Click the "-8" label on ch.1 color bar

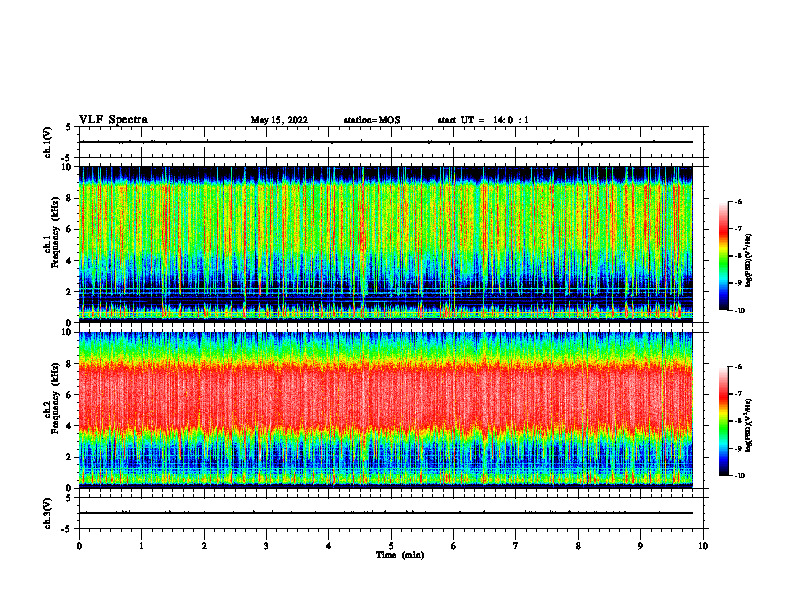pyautogui.click(x=739, y=256)
